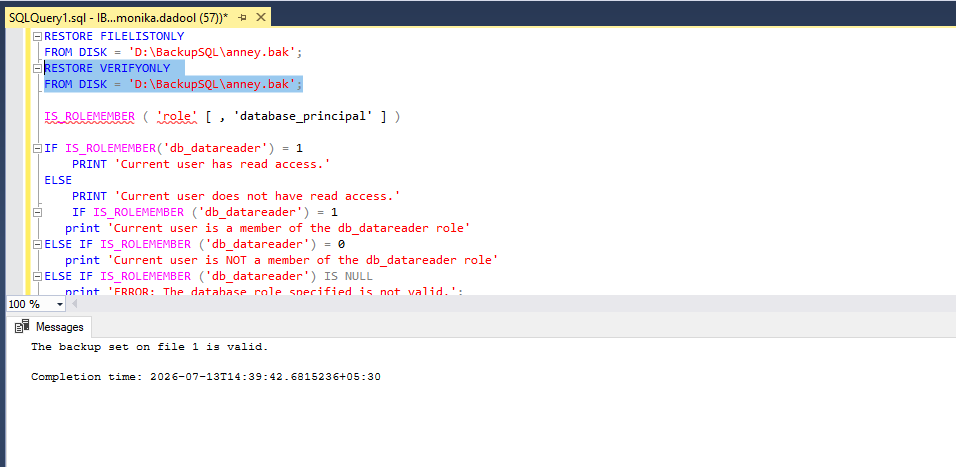Click the IS NULL keywords in ELSE IF line
The image size is (956, 467).
pos(348,276)
